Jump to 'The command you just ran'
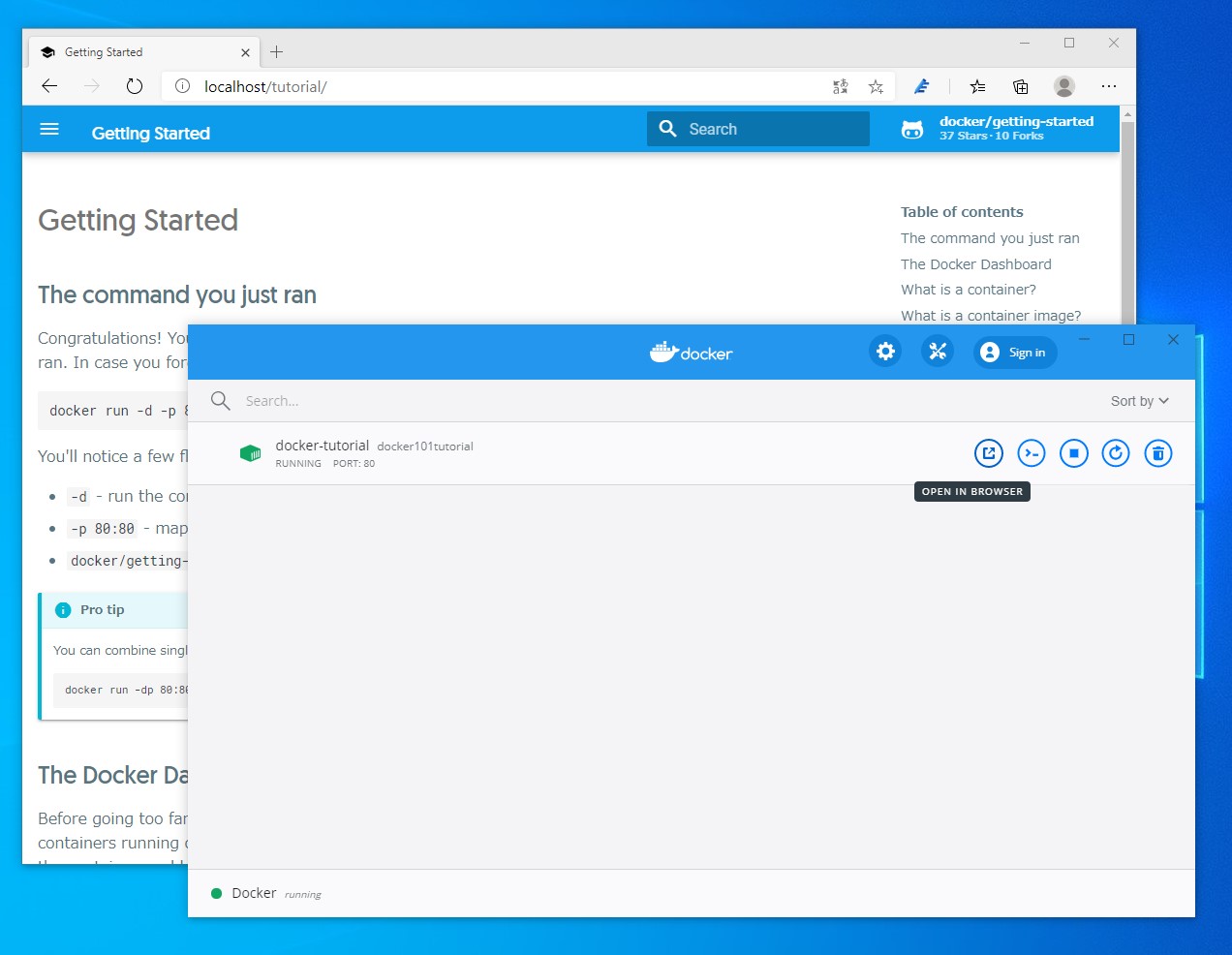 pyautogui.click(x=990, y=238)
